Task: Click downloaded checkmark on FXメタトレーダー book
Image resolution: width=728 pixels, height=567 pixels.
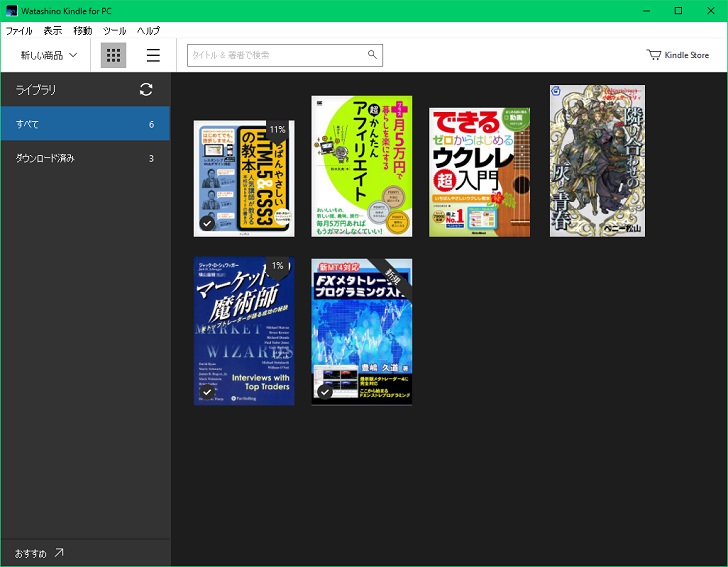Action: [325, 392]
